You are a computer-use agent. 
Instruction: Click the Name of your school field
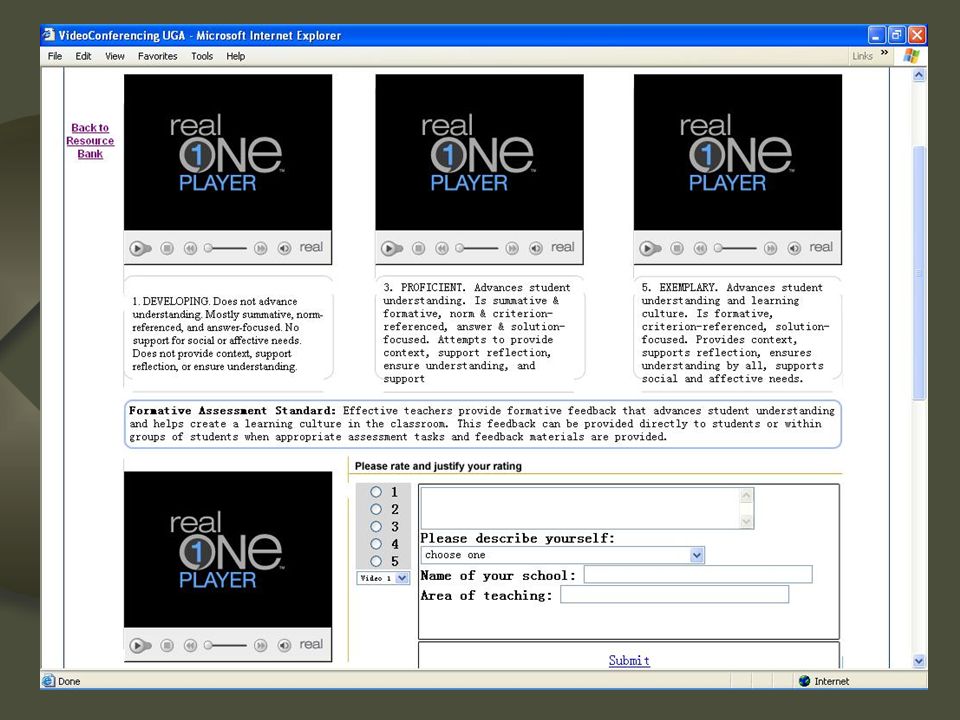pos(698,574)
